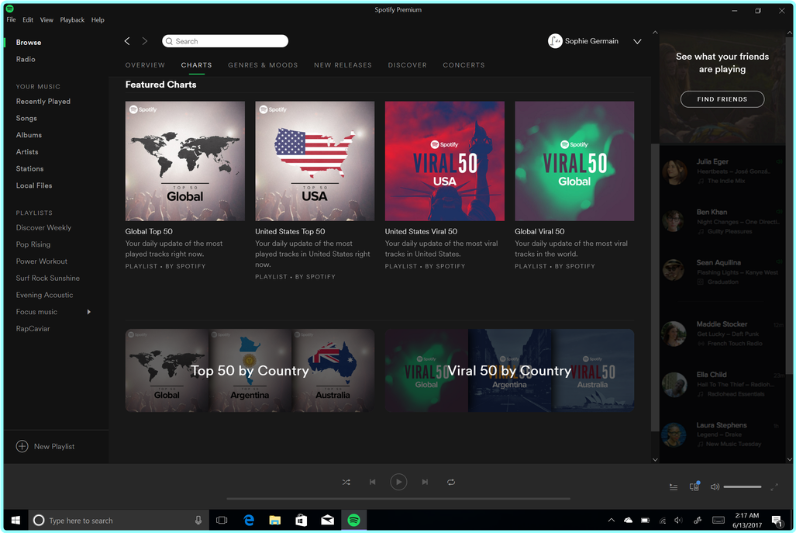Click the Find Friends button
This screenshot has width=796, height=533.
722,99
